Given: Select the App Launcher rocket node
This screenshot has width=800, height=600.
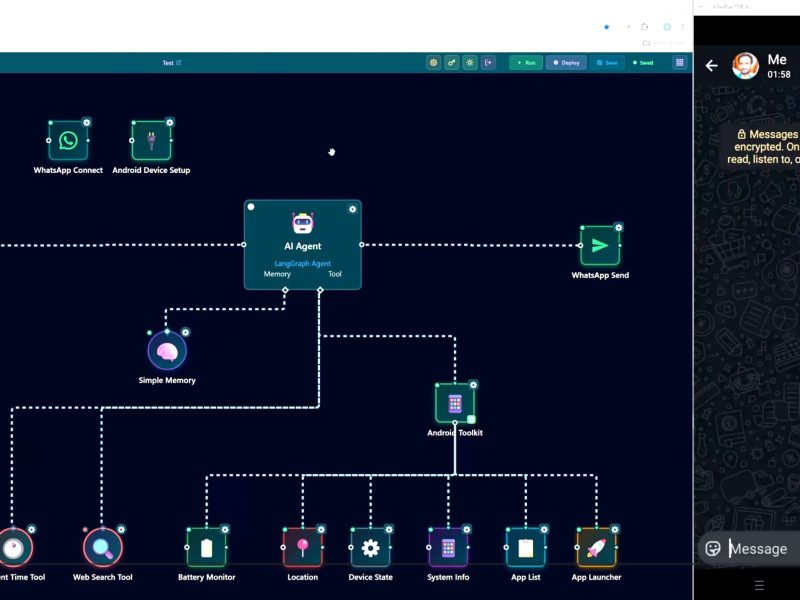Looking at the screenshot, I should [x=596, y=548].
